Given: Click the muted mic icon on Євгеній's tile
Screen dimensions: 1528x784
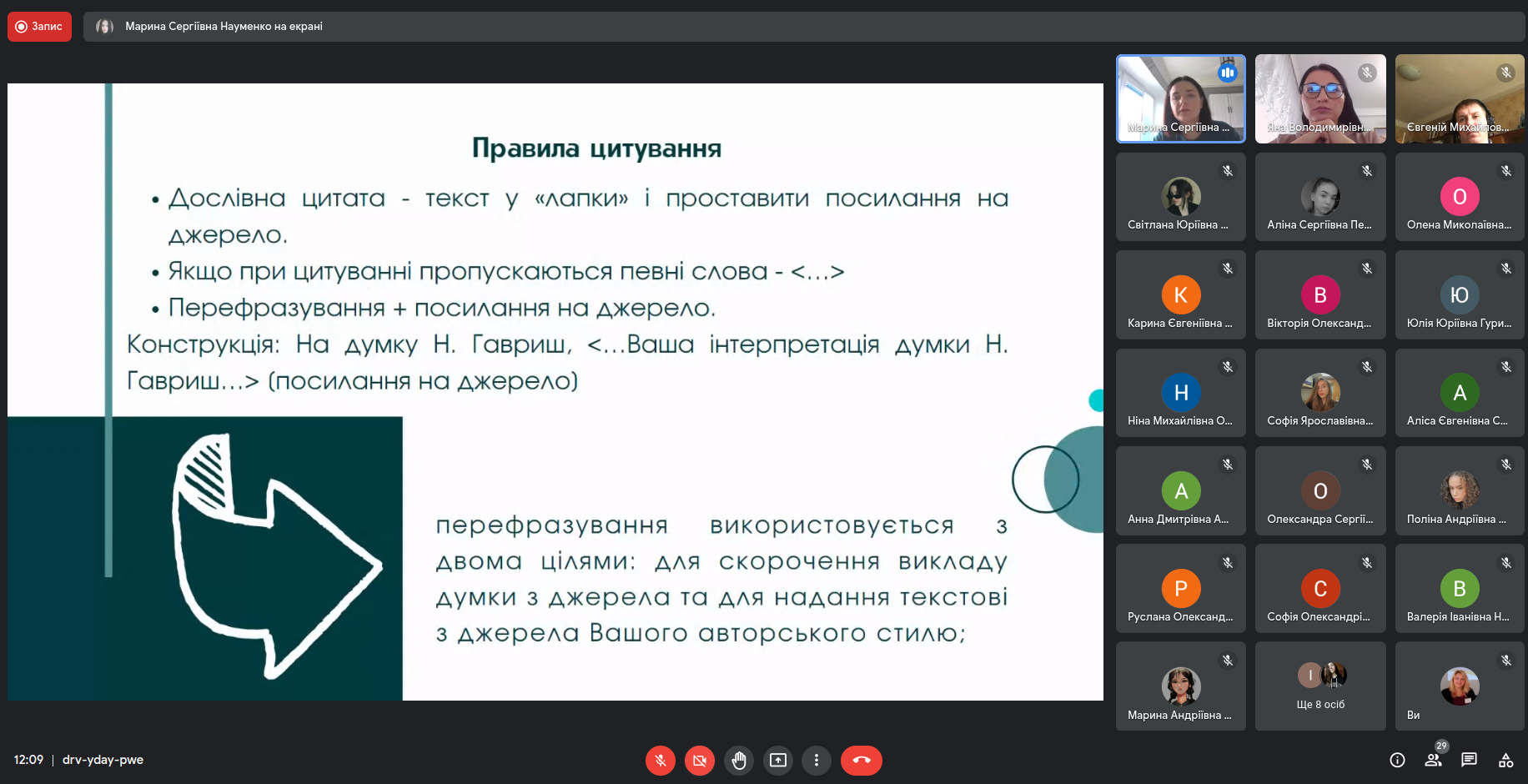Looking at the screenshot, I should click(1505, 73).
